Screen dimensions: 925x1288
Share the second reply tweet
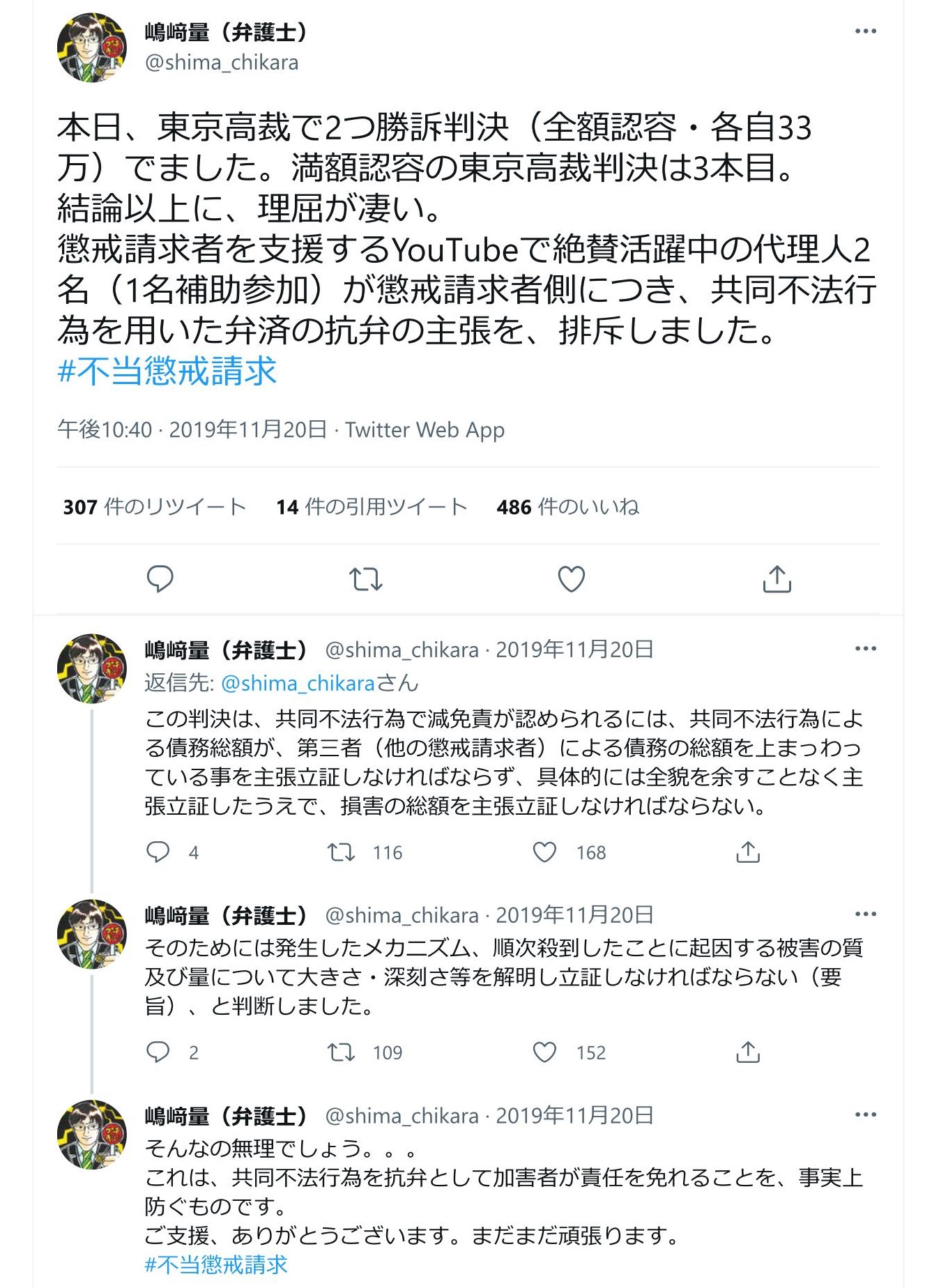748,1052
